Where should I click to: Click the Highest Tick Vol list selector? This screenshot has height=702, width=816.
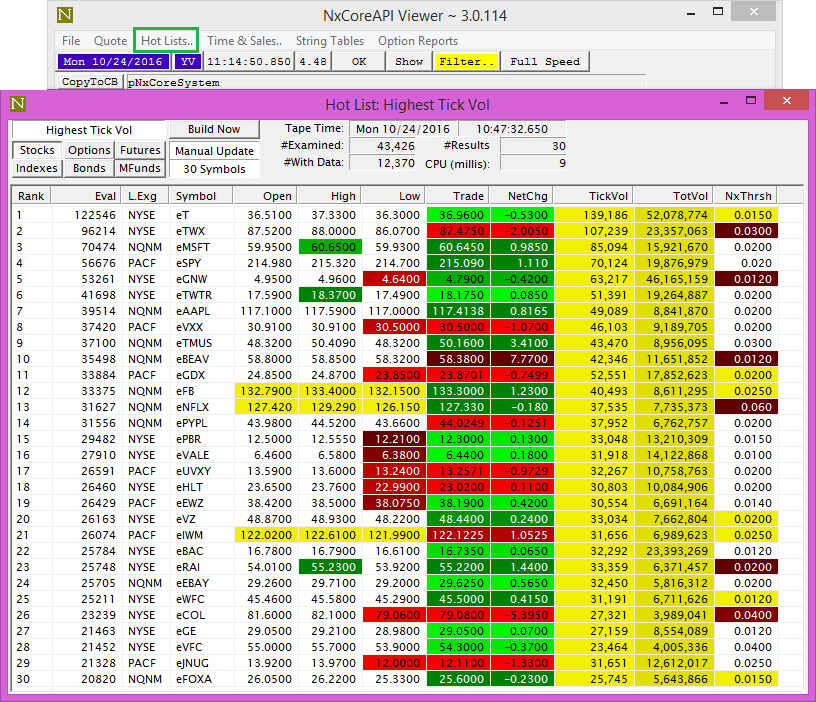tap(89, 130)
